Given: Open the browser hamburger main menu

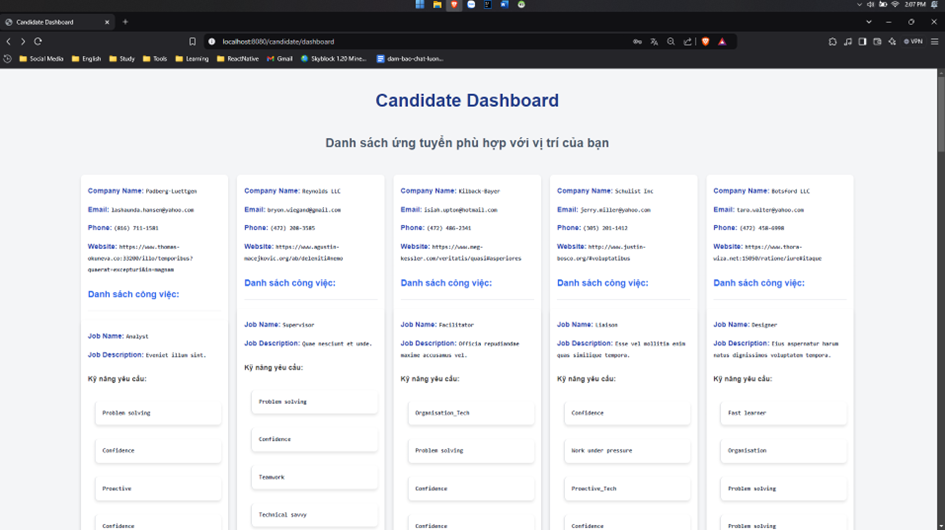Looking at the screenshot, I should [x=935, y=42].
